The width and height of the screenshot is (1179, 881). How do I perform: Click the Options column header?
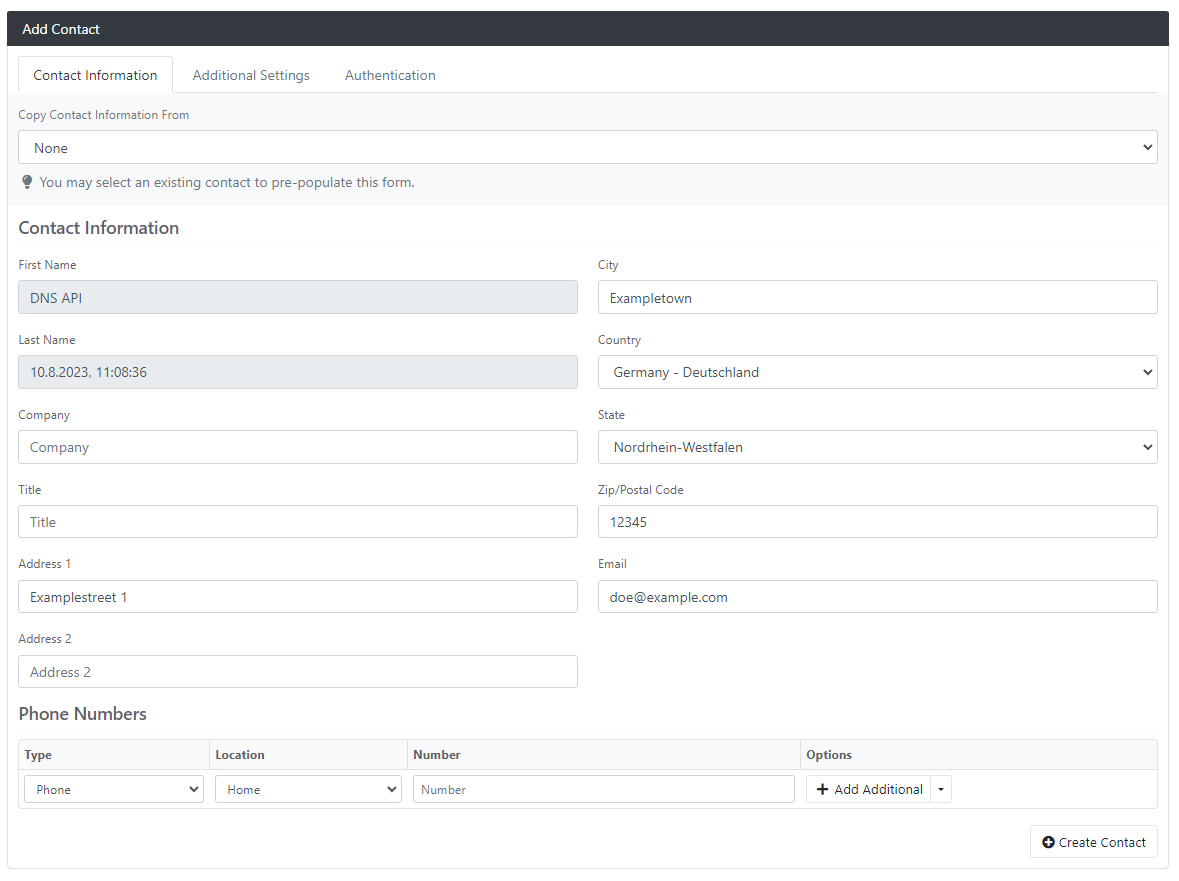point(829,755)
